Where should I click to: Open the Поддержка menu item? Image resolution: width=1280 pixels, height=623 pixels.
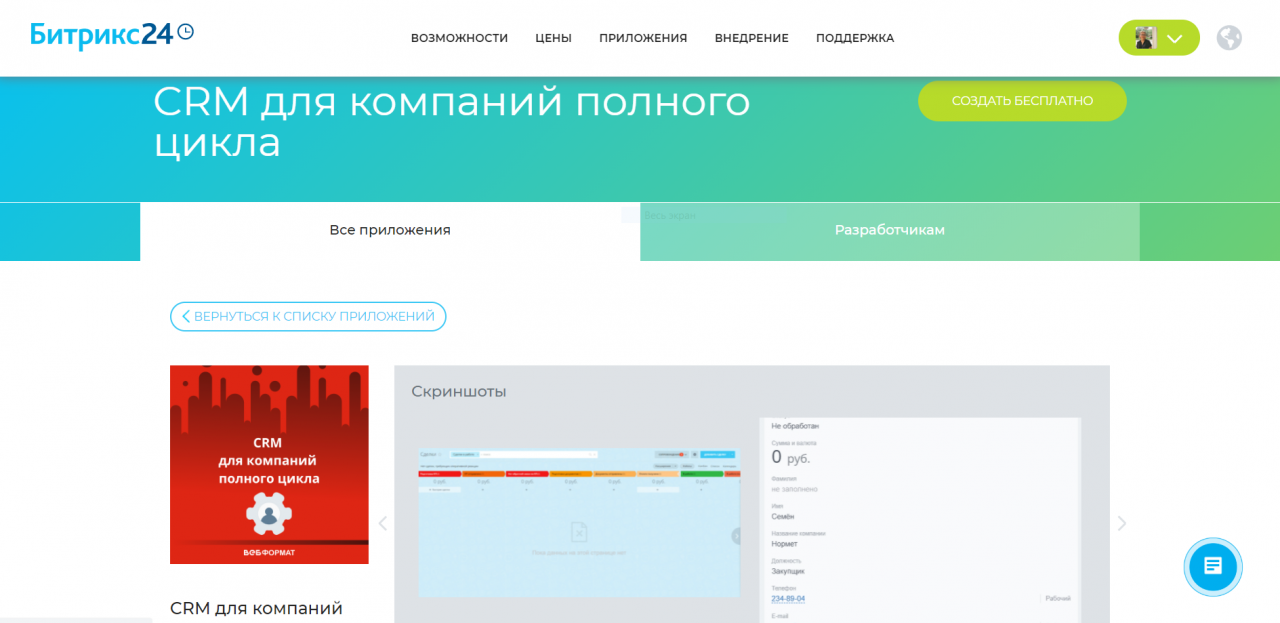855,38
